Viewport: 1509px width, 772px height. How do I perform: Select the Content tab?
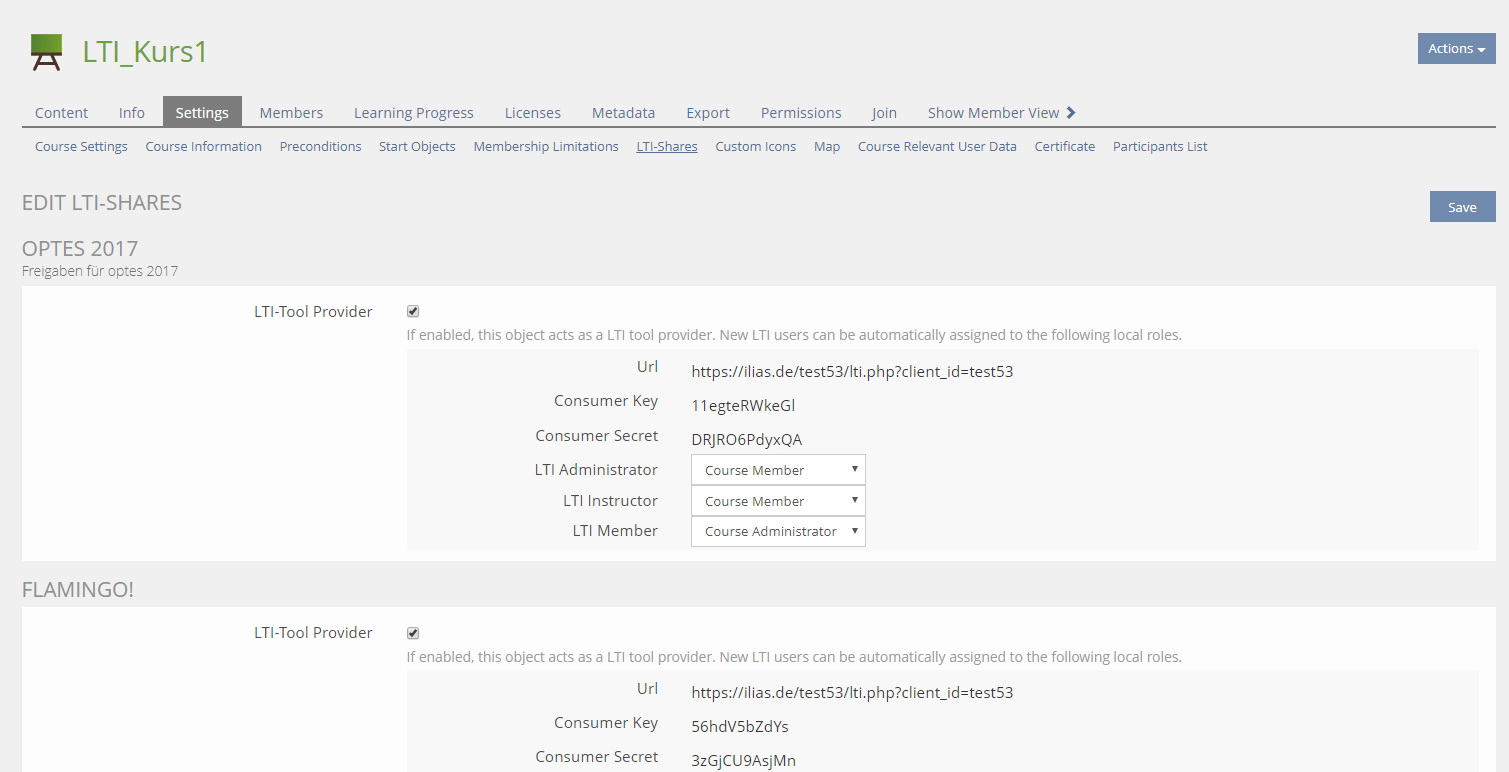[x=61, y=113]
